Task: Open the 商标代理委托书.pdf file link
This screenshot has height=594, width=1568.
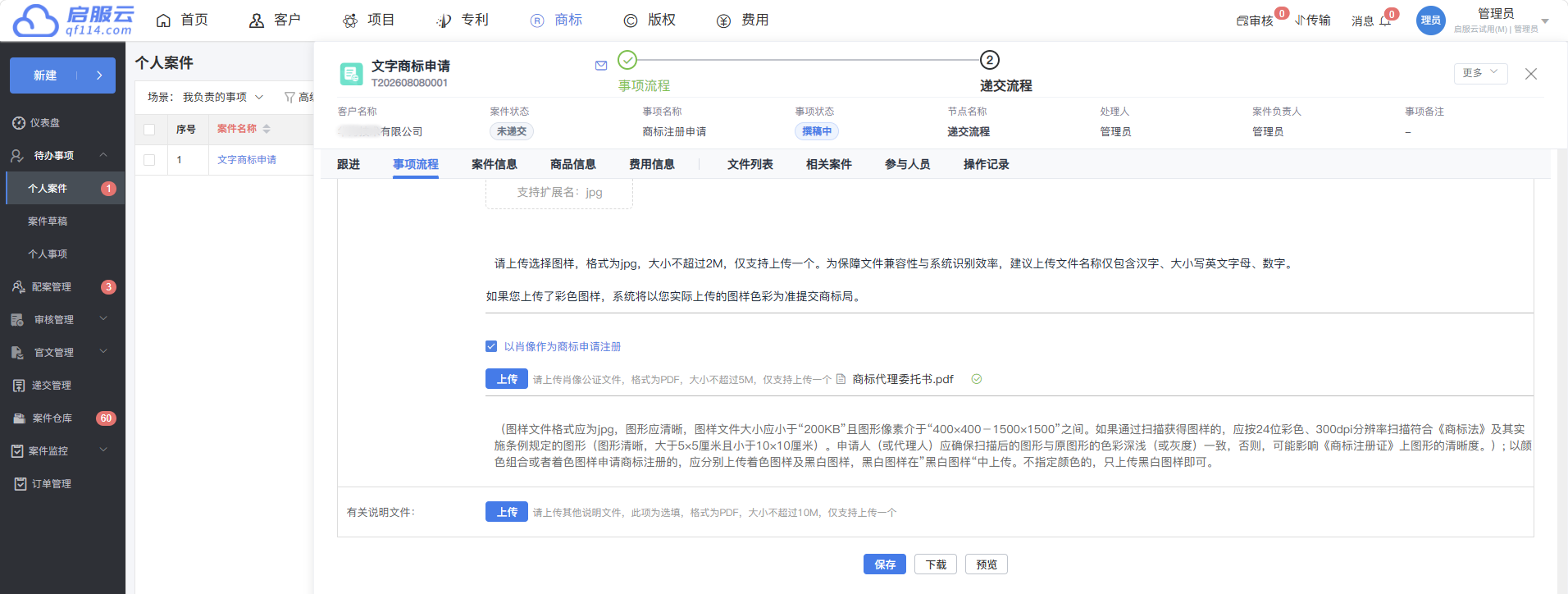Action: pyautogui.click(x=903, y=379)
